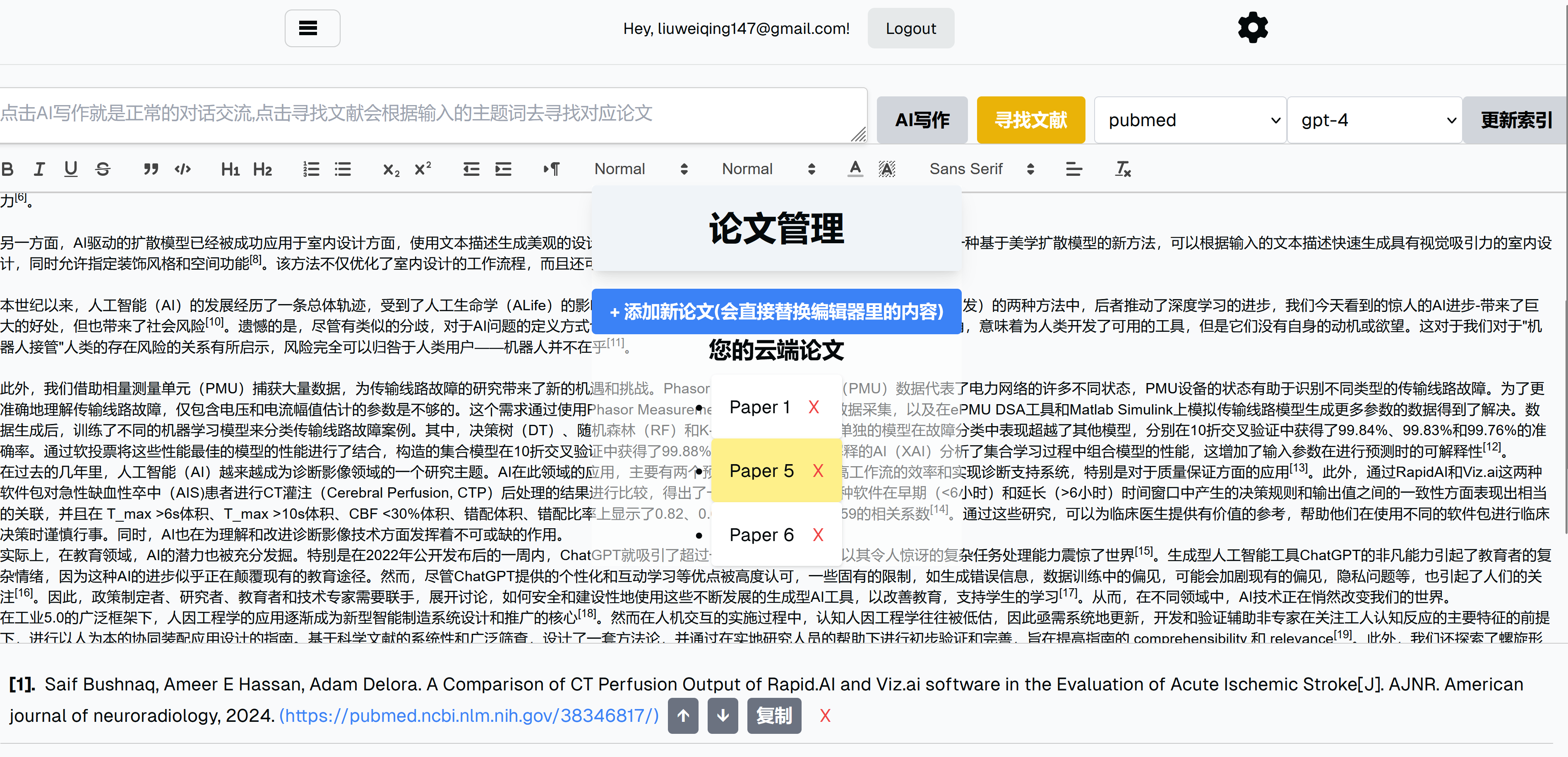Open the pubmed source dropdown

pyautogui.click(x=1190, y=120)
